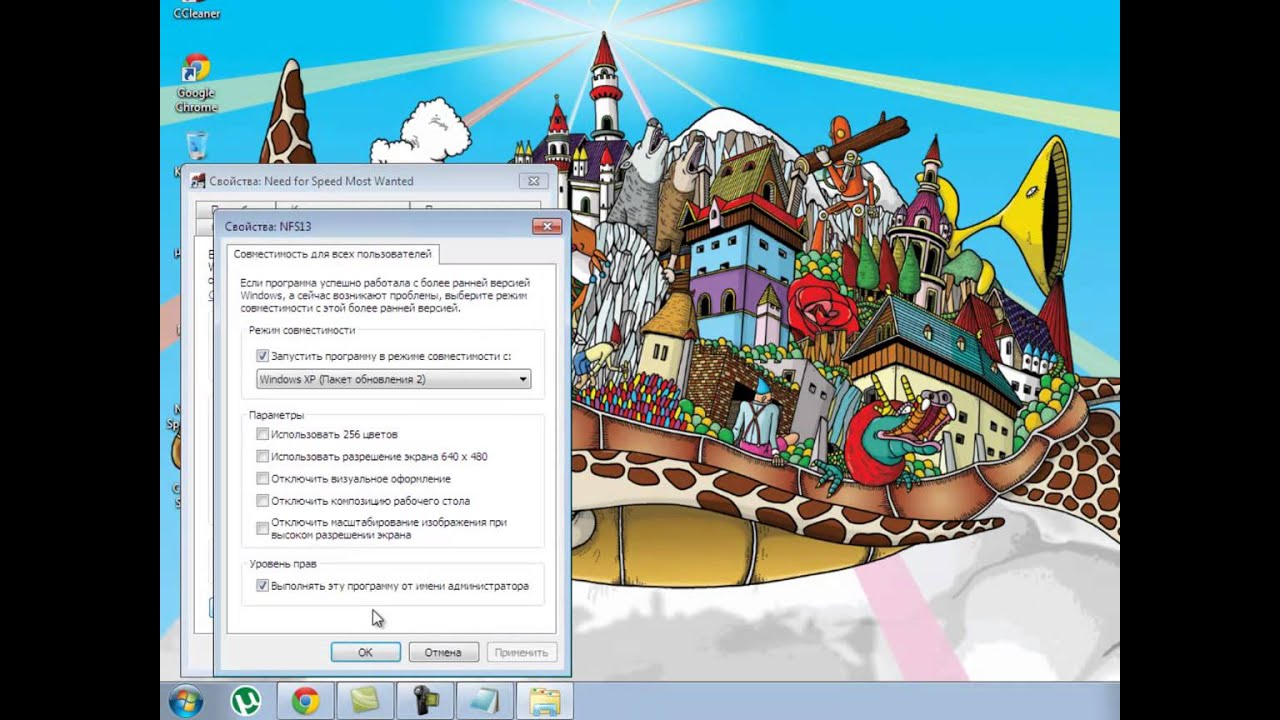Toggle run in compatibility mode checkbox

click(x=262, y=356)
